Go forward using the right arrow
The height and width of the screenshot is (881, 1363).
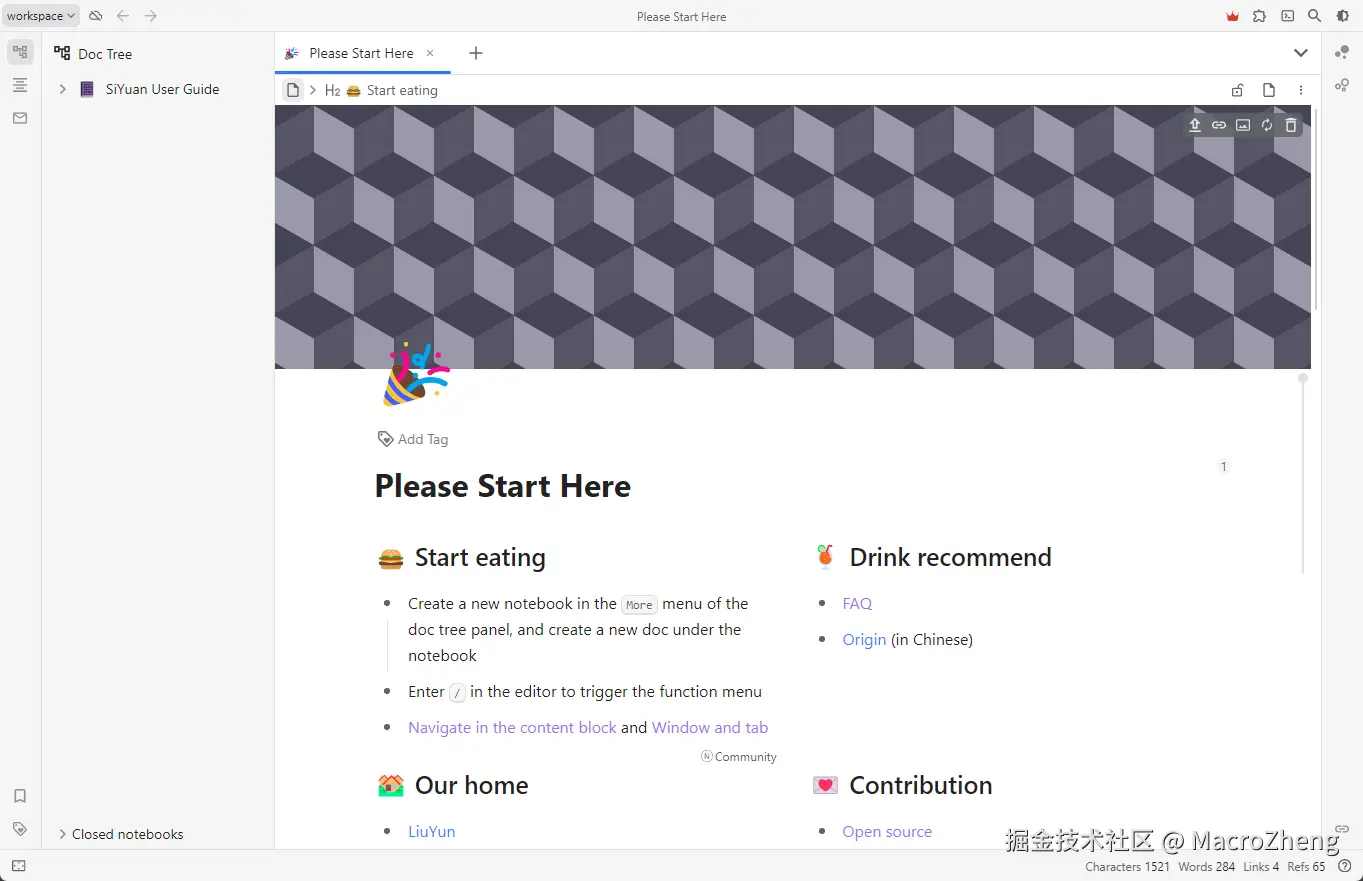[x=151, y=16]
